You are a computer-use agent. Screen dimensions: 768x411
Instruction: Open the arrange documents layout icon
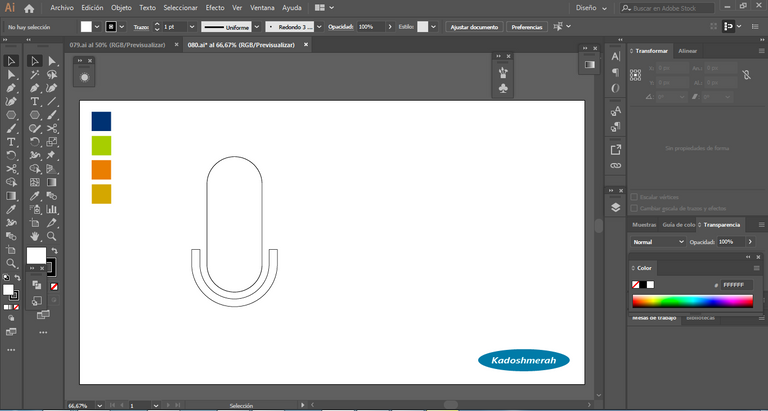coord(320,8)
